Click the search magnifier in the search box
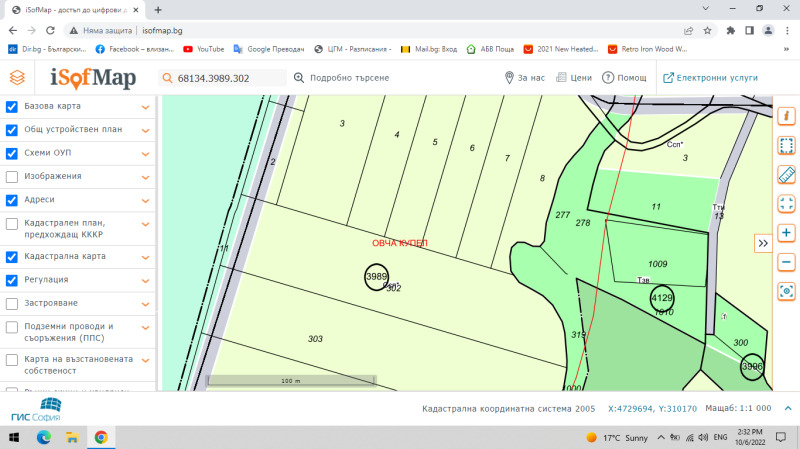Viewport: 800px width, 449px height. pyautogui.click(x=167, y=78)
